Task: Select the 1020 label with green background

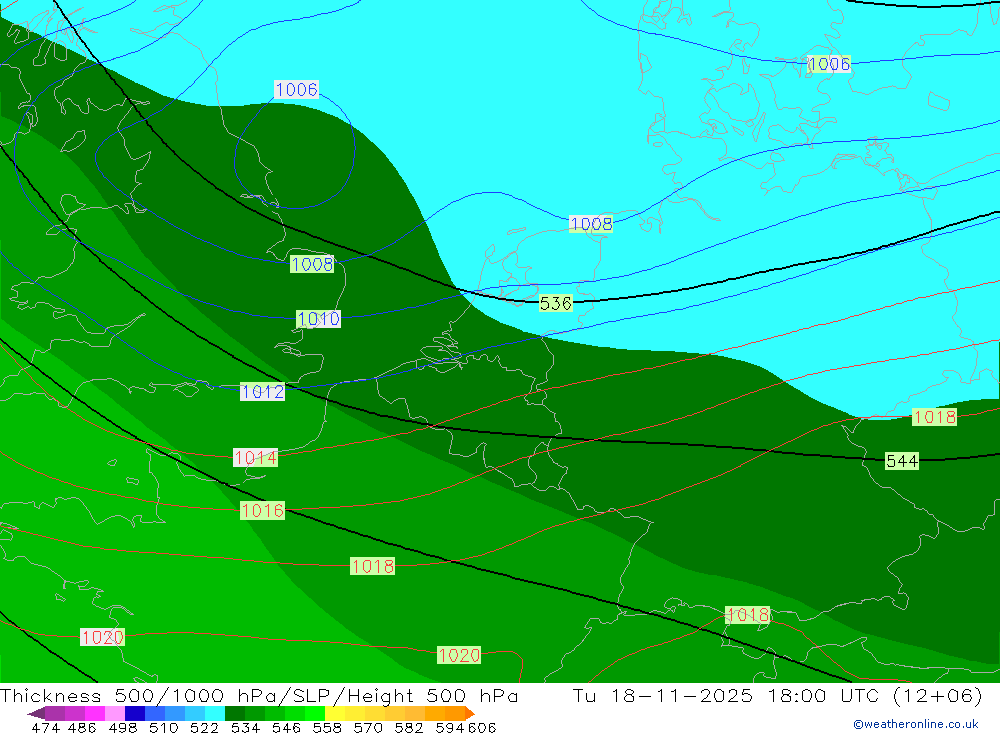Action: point(459,655)
